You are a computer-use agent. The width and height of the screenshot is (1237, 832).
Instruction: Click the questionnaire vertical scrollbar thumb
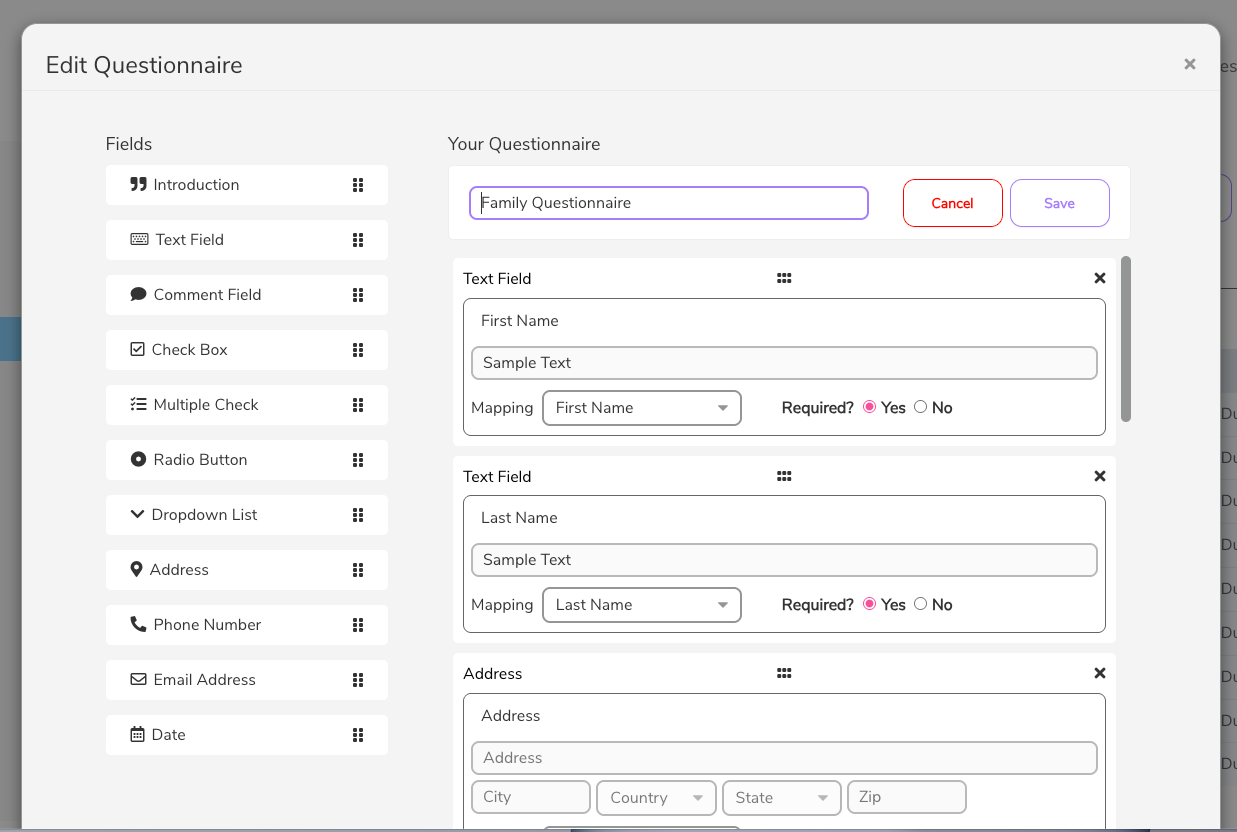1126,339
